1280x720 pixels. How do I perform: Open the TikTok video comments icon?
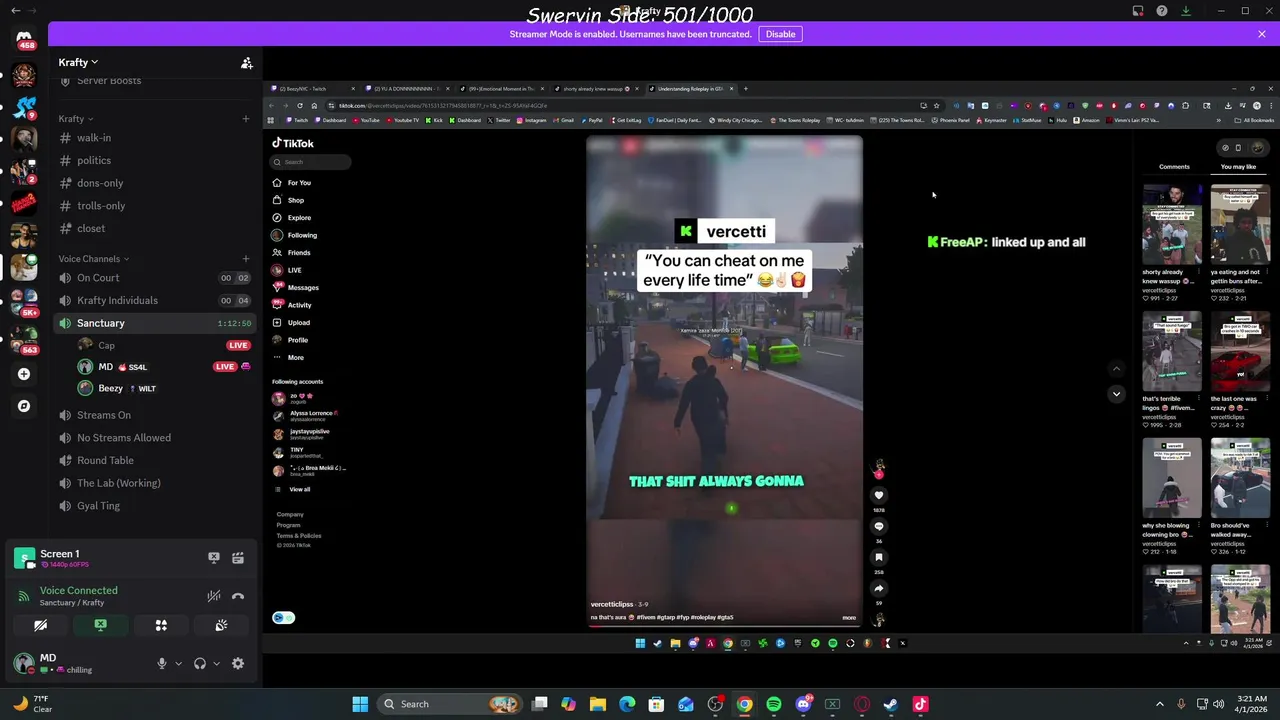tap(879, 526)
